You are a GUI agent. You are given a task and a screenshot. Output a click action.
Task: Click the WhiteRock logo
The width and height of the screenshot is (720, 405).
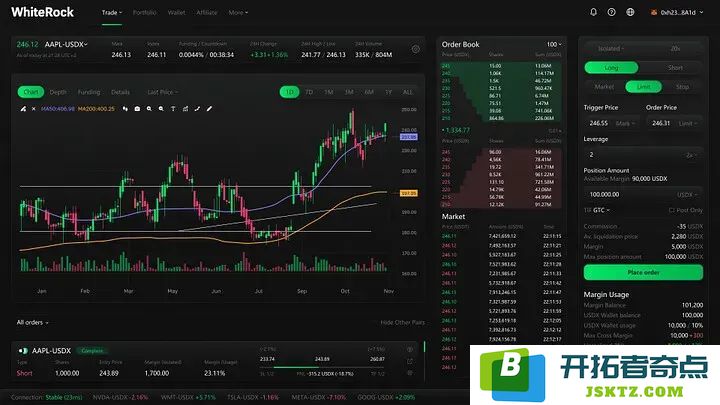pos(42,12)
